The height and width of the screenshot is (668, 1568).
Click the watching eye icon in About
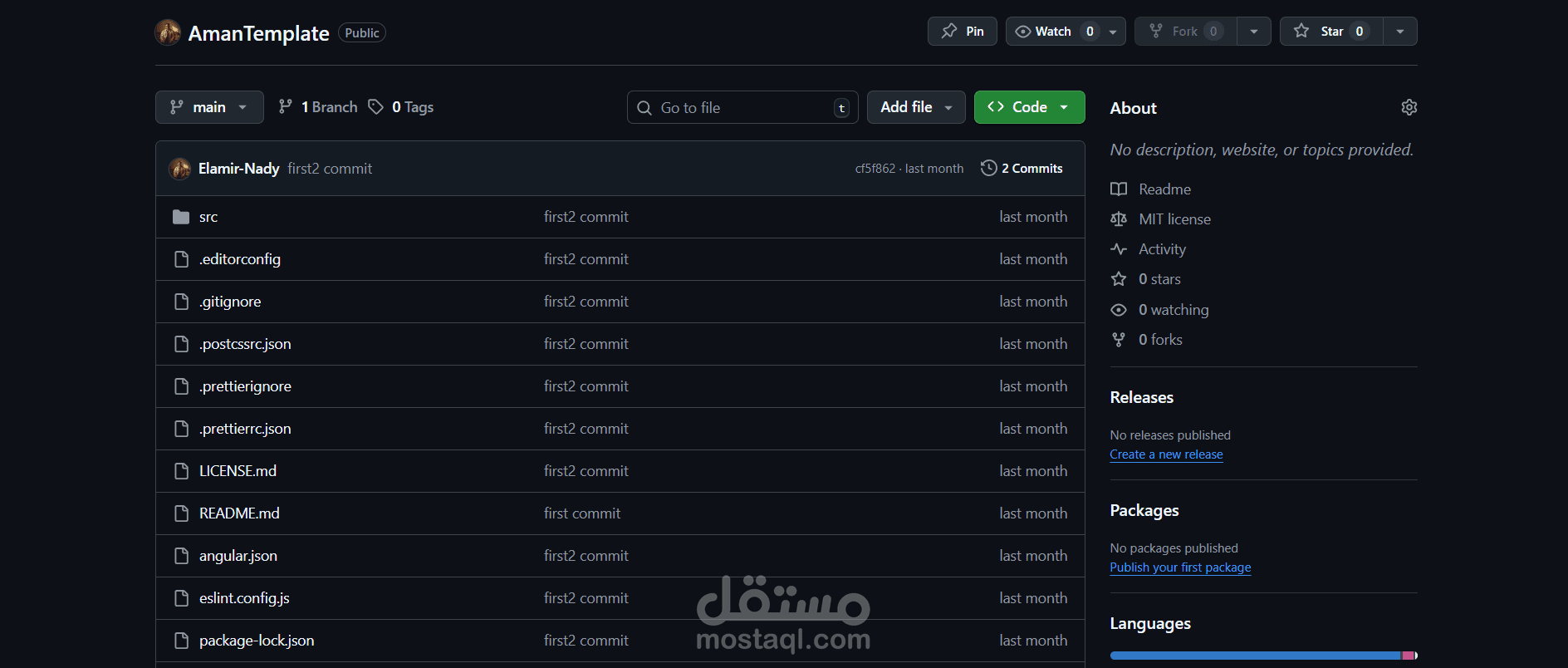click(1119, 310)
